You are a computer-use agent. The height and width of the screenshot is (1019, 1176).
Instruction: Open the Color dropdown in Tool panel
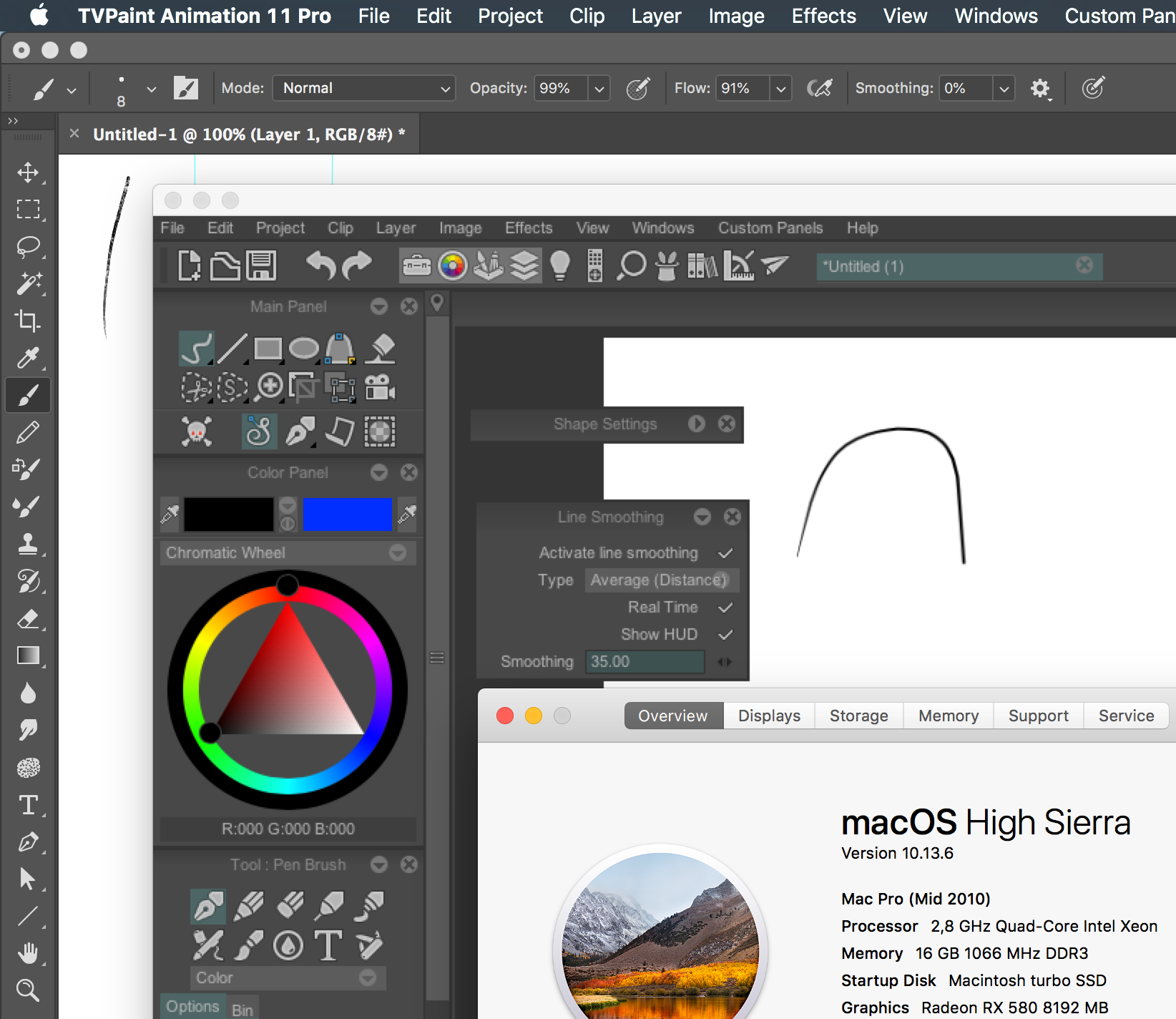tap(288, 977)
